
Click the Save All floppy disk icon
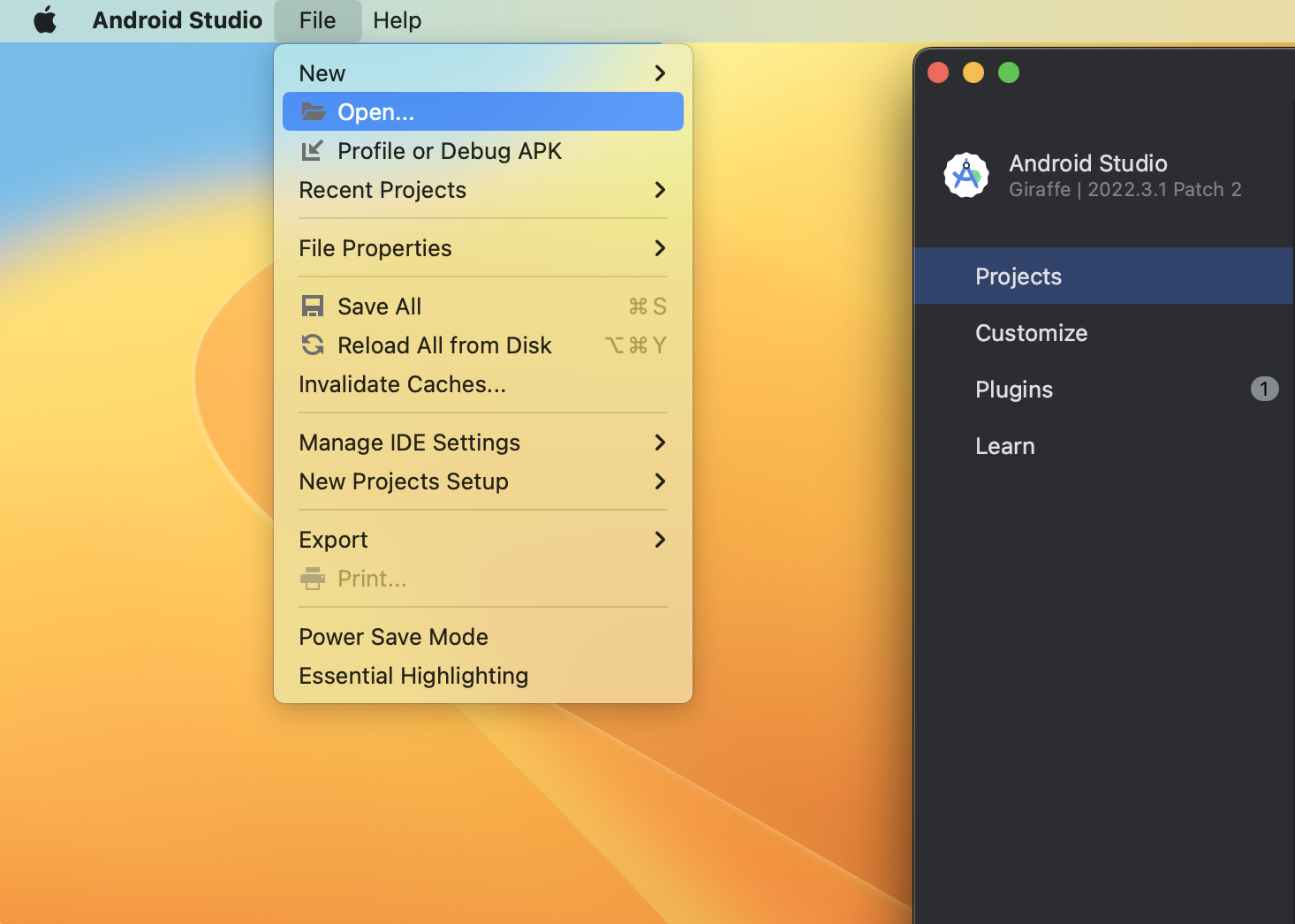pos(313,307)
